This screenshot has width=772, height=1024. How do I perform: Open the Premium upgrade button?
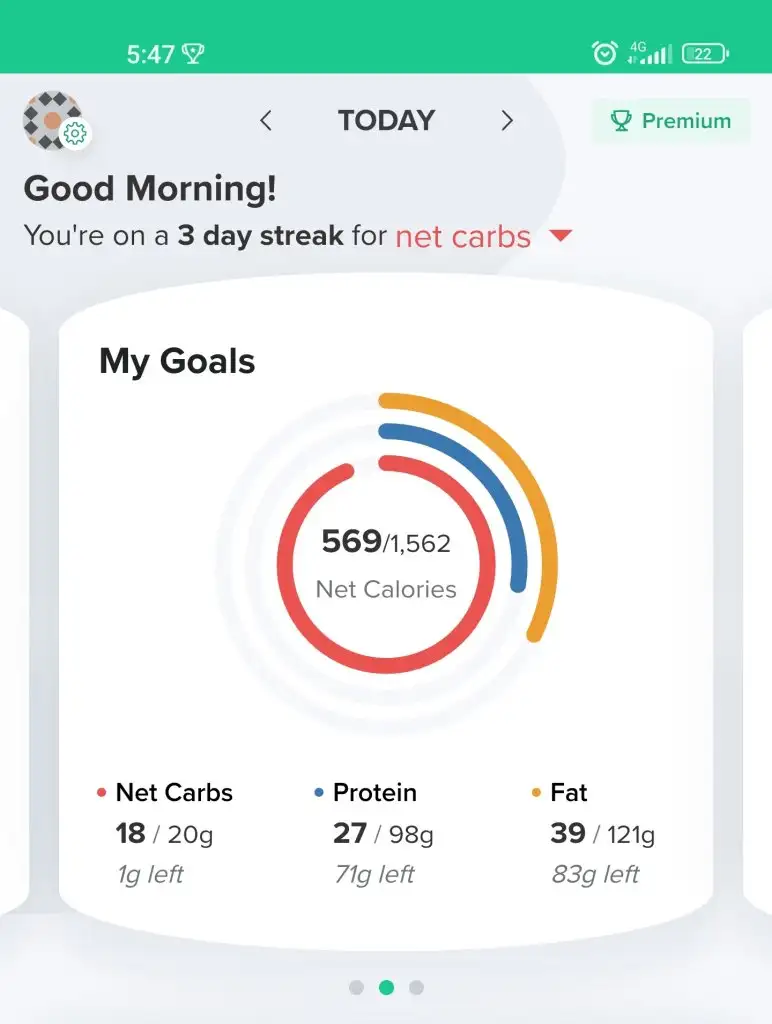click(671, 121)
